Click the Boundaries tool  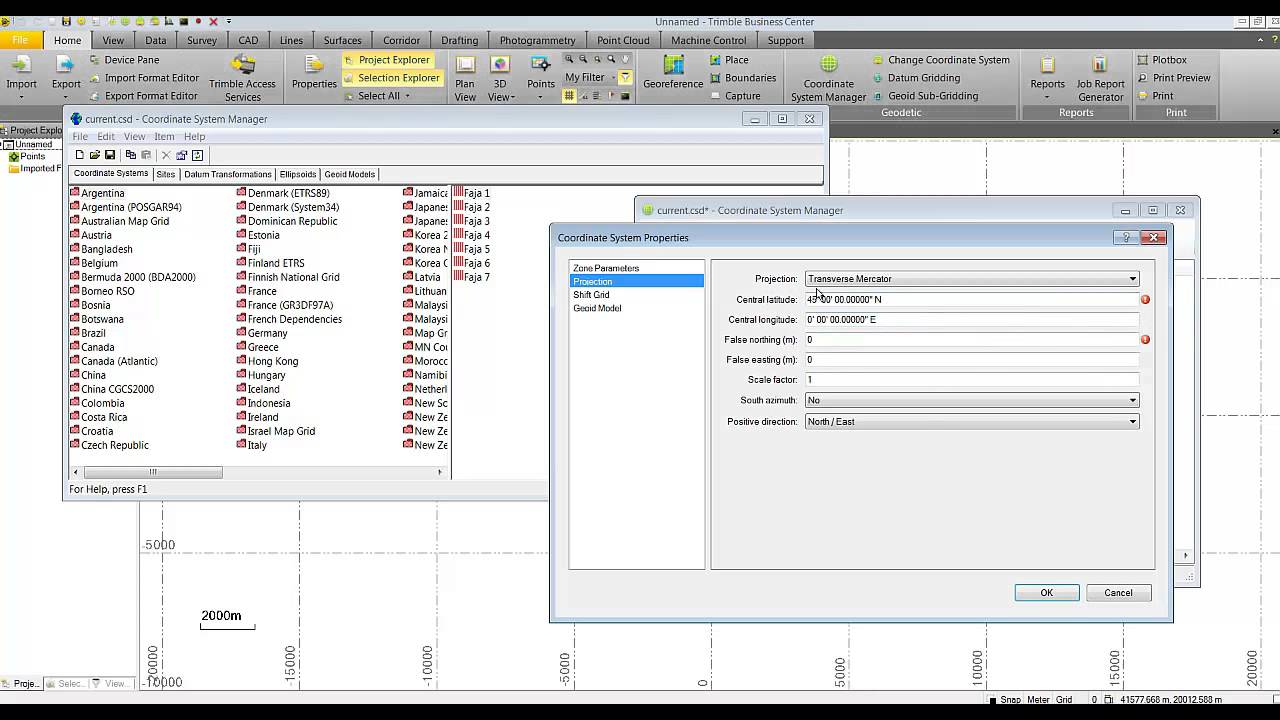[742, 78]
